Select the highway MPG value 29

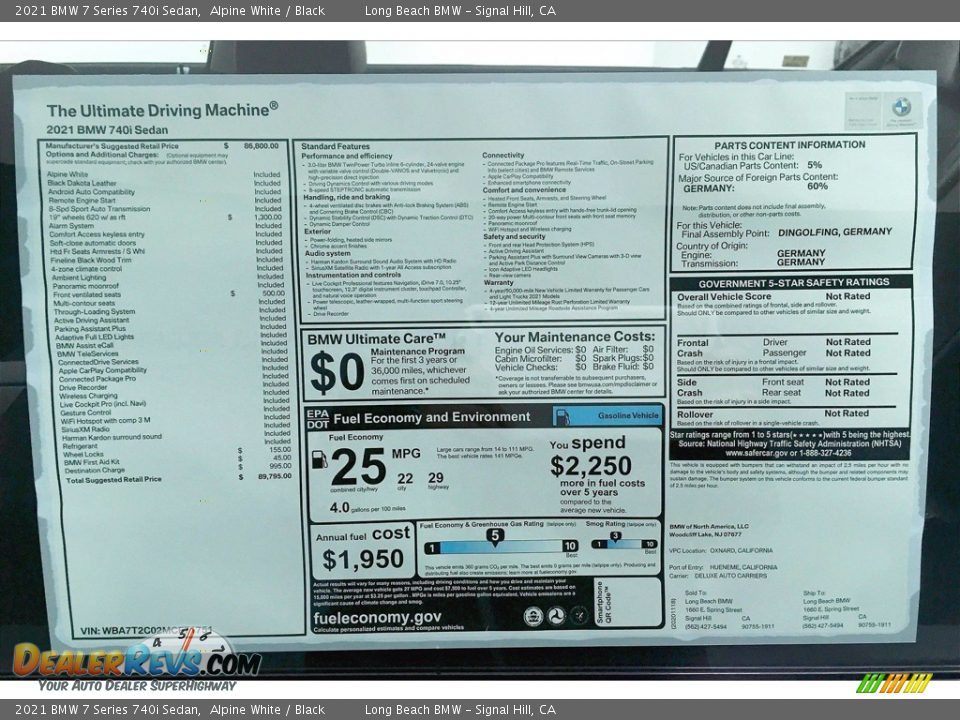(x=436, y=477)
